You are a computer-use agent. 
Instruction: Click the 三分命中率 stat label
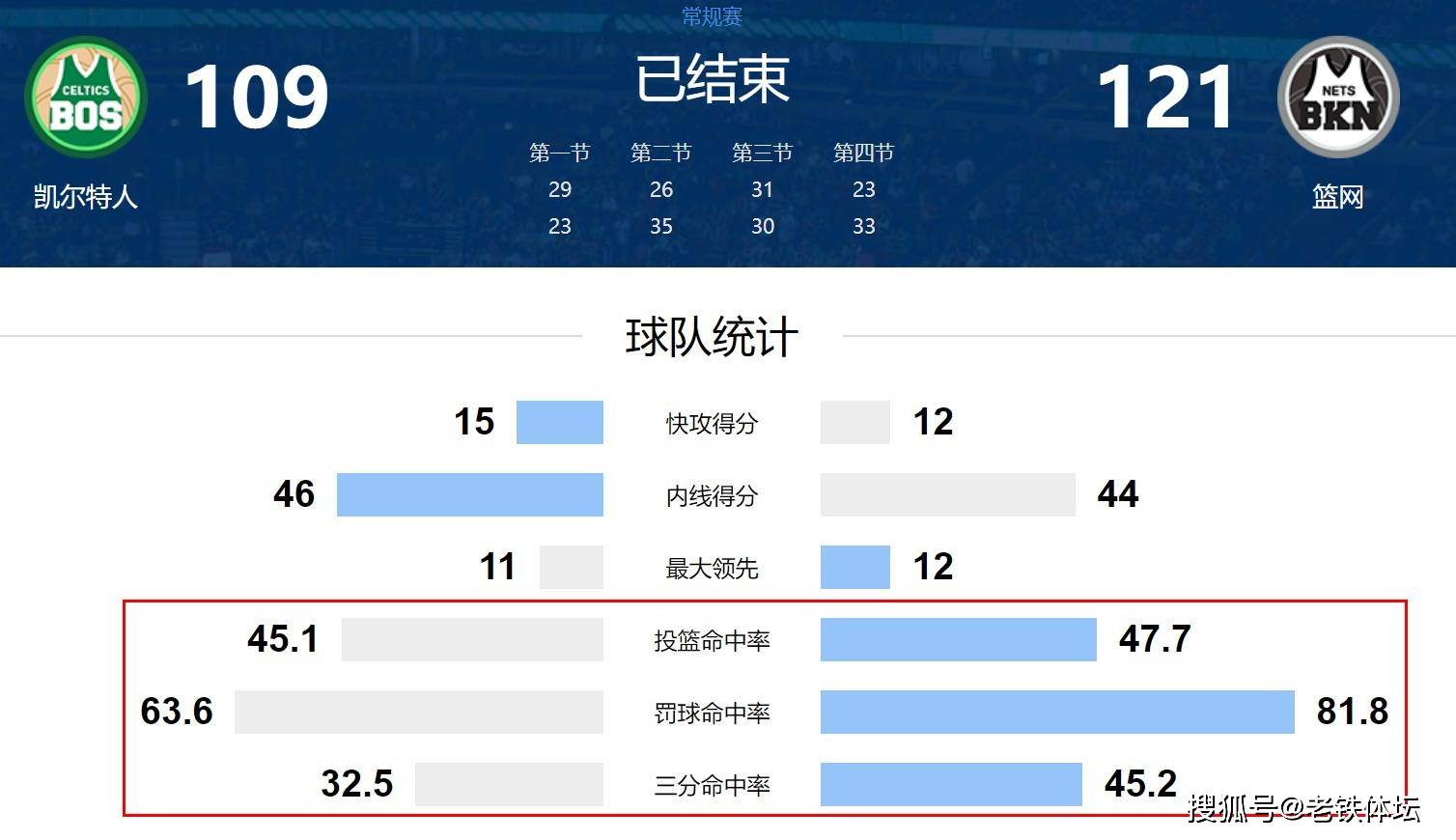pos(713,785)
